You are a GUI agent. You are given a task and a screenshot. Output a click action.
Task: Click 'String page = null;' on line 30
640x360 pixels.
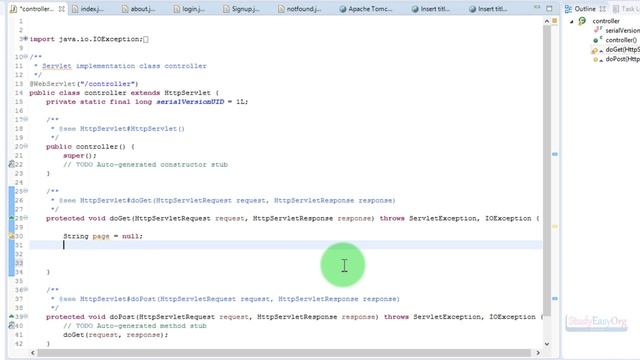[x=103, y=236]
